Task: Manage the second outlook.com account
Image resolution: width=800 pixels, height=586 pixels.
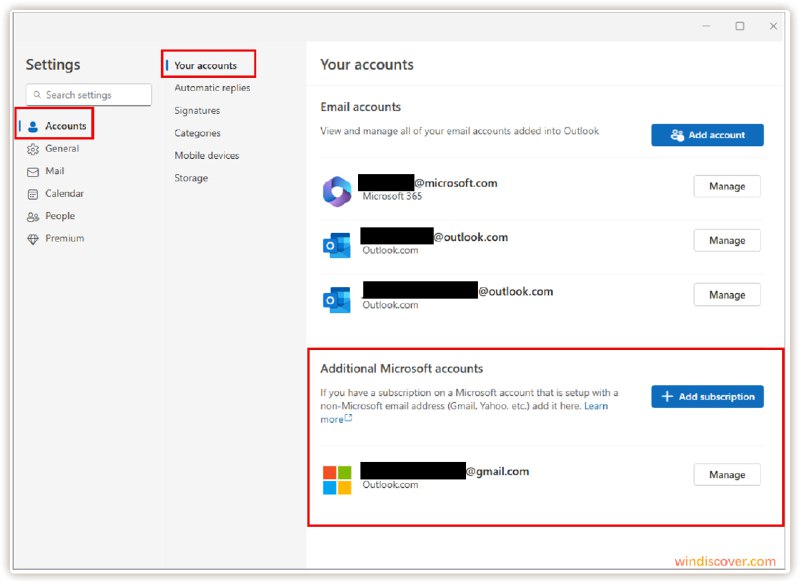Action: pyautogui.click(x=727, y=295)
